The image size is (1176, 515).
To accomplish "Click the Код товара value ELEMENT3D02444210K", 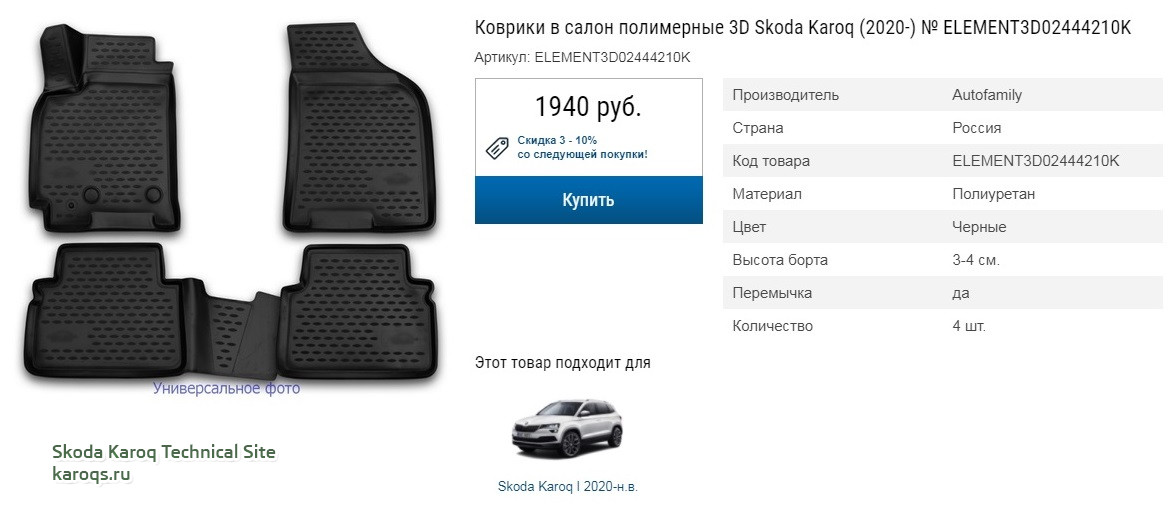I will (x=1036, y=161).
